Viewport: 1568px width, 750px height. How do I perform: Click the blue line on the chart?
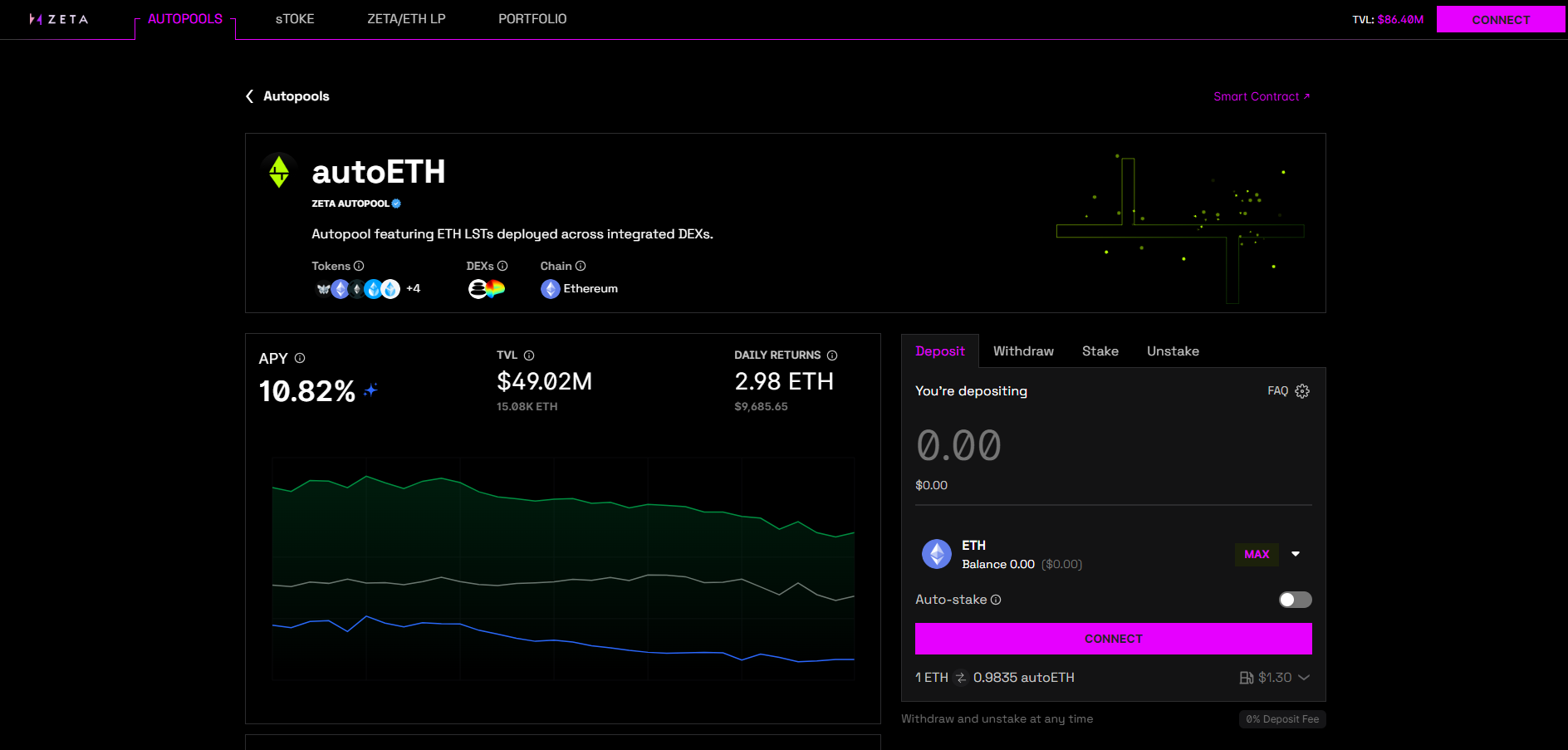pyautogui.click(x=563, y=640)
